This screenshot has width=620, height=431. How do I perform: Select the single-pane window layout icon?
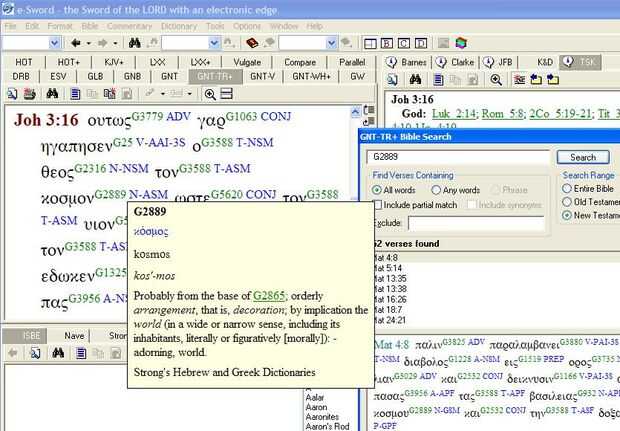coord(370,43)
